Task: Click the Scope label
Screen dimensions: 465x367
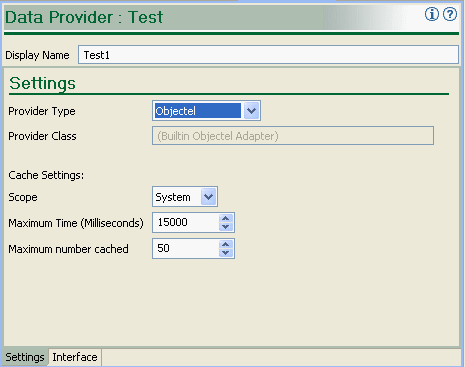Action: point(23,197)
